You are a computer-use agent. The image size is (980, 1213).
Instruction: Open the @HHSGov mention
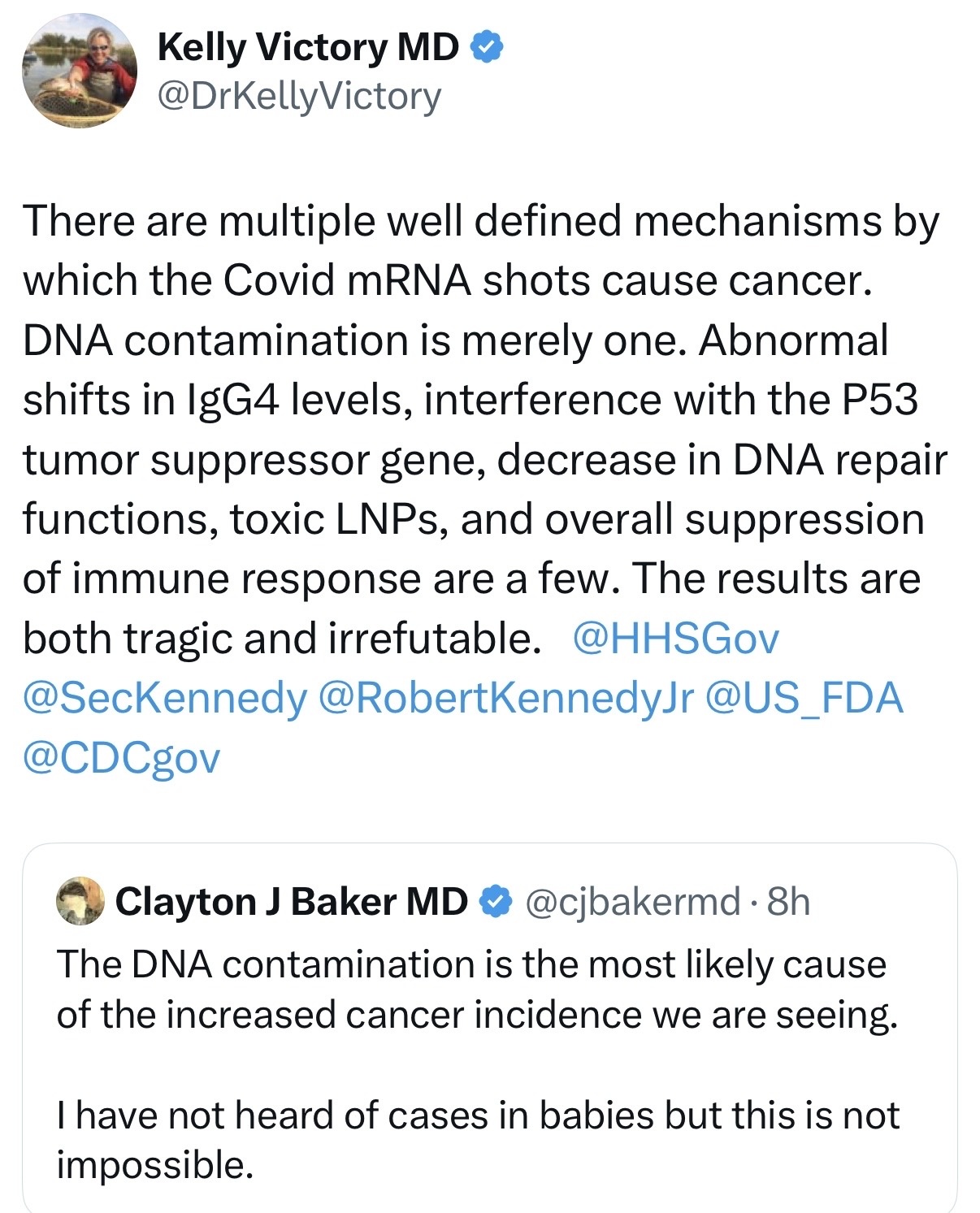click(675, 638)
